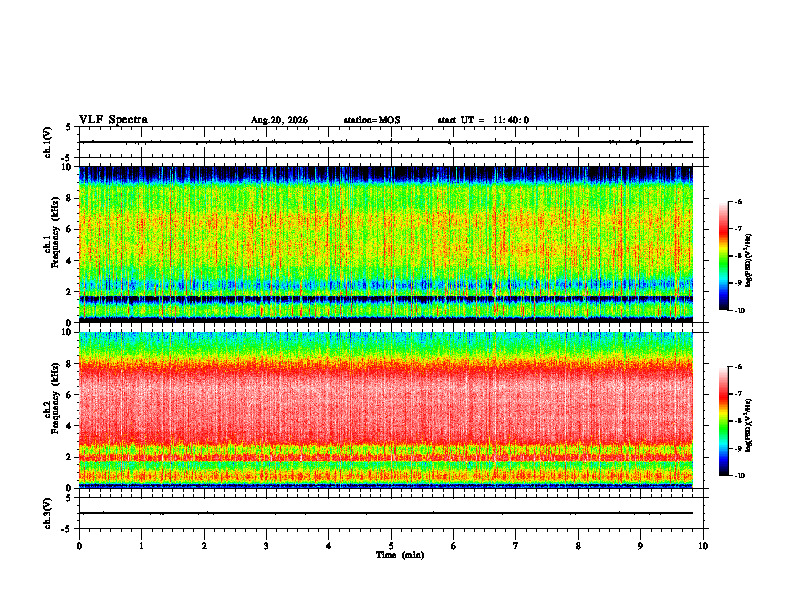Click the ch.1 color bar PSD units label
Screen dimensions: 792x612
pyautogui.click(x=748, y=261)
